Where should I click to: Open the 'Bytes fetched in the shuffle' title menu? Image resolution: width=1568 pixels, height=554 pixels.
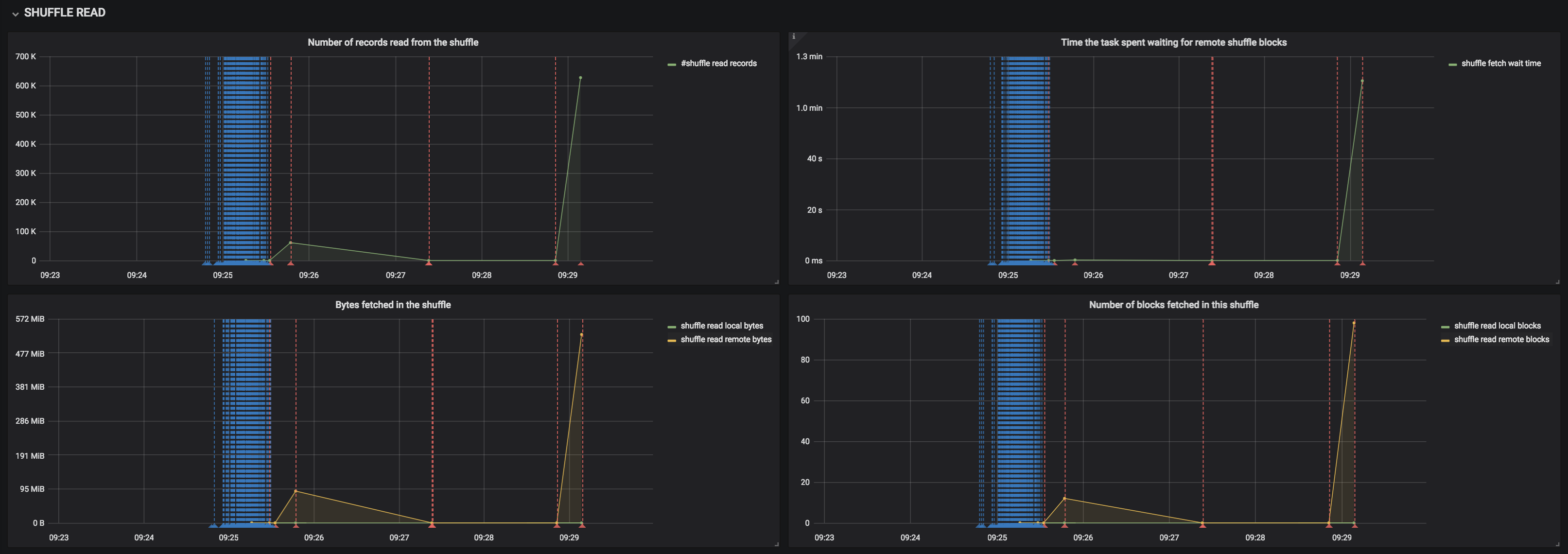[x=393, y=304]
